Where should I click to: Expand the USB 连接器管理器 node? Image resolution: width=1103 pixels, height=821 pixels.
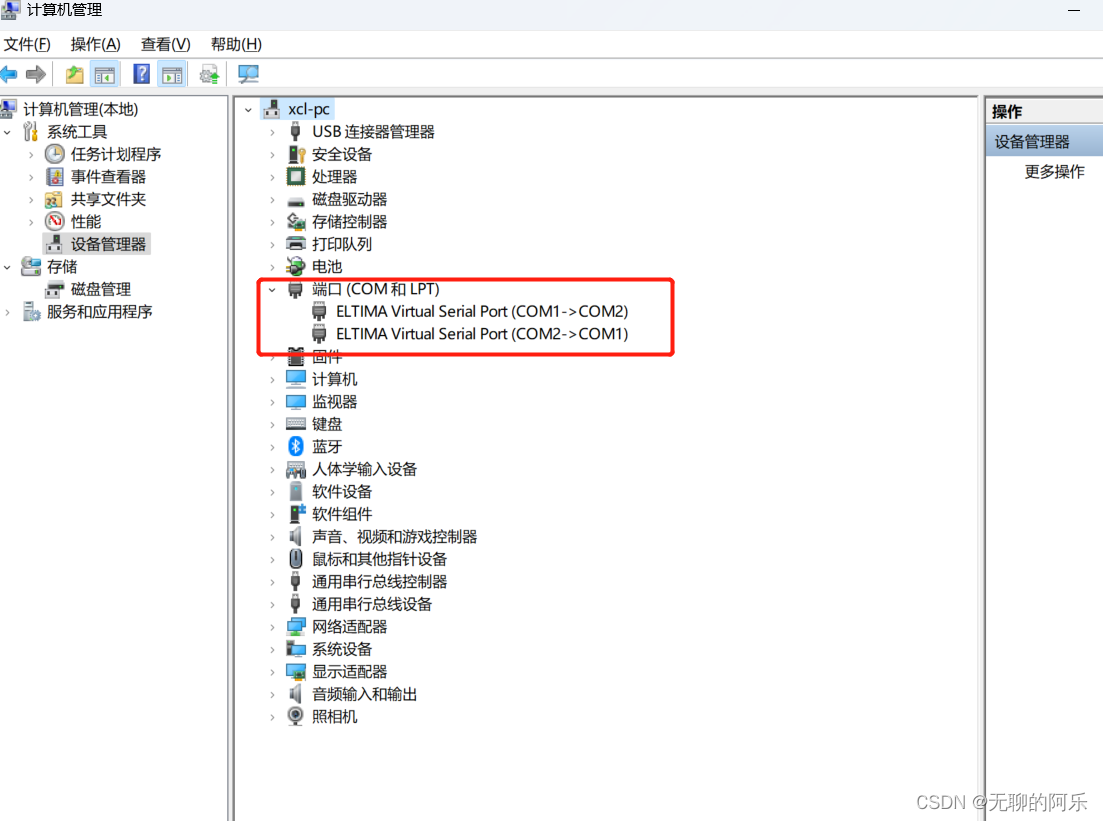(x=272, y=132)
